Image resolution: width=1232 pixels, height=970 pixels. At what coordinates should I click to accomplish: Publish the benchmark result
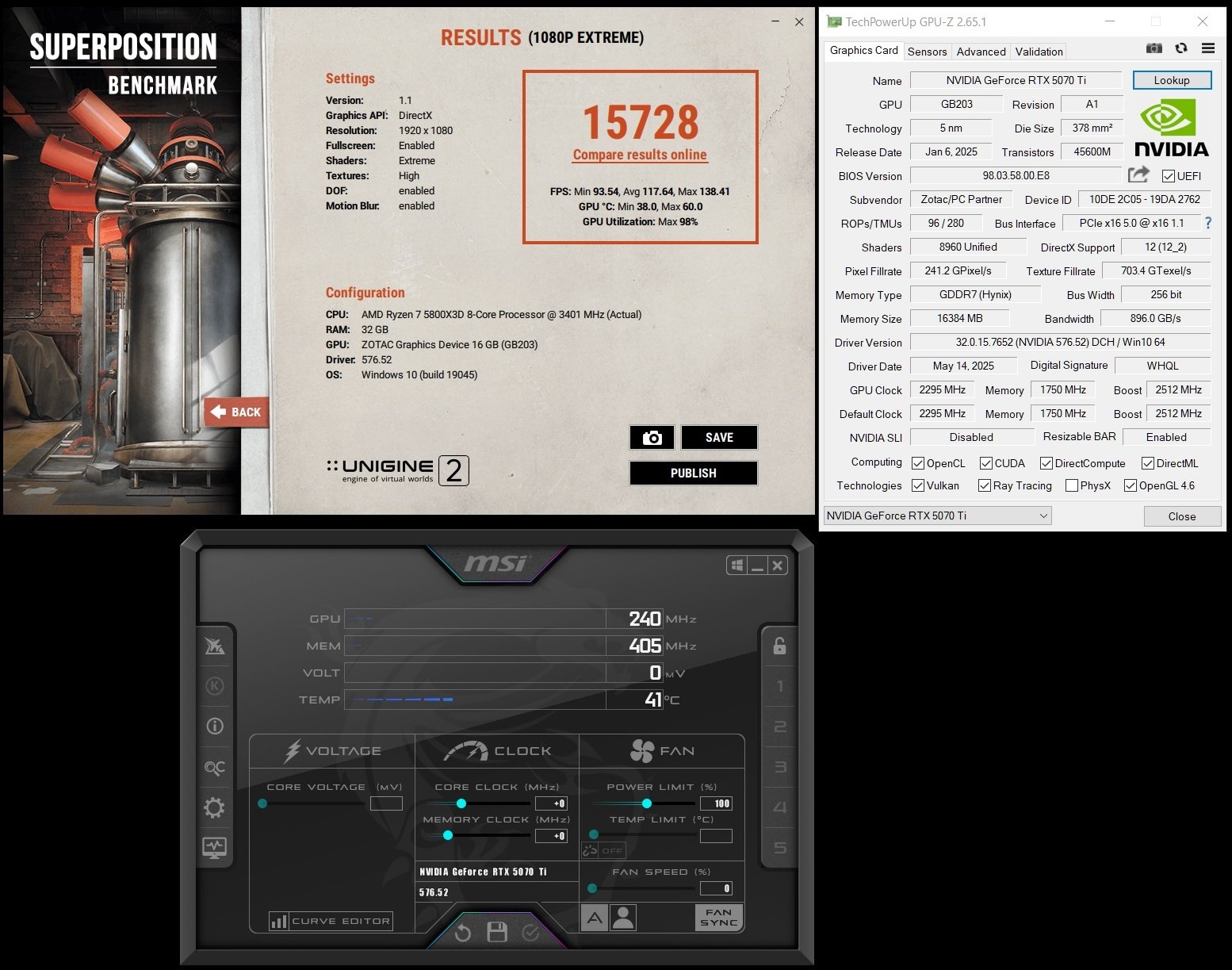(x=694, y=473)
